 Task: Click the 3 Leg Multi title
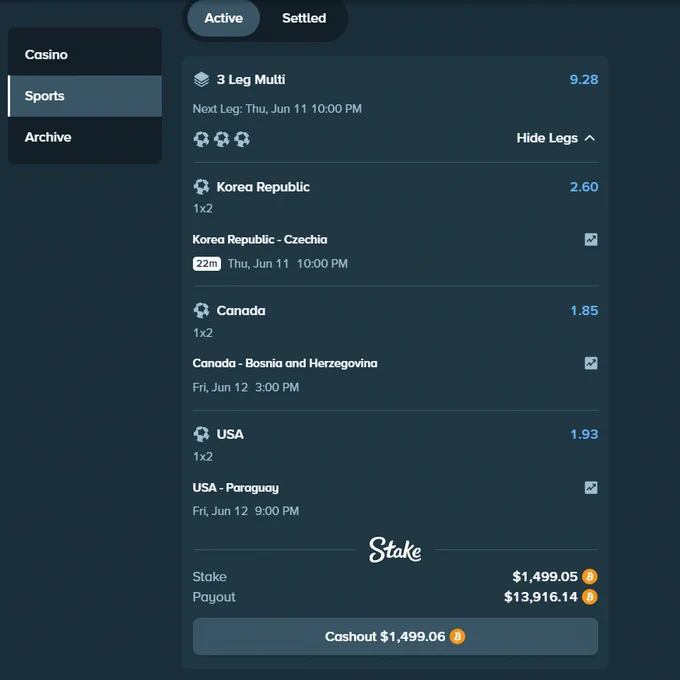point(251,79)
